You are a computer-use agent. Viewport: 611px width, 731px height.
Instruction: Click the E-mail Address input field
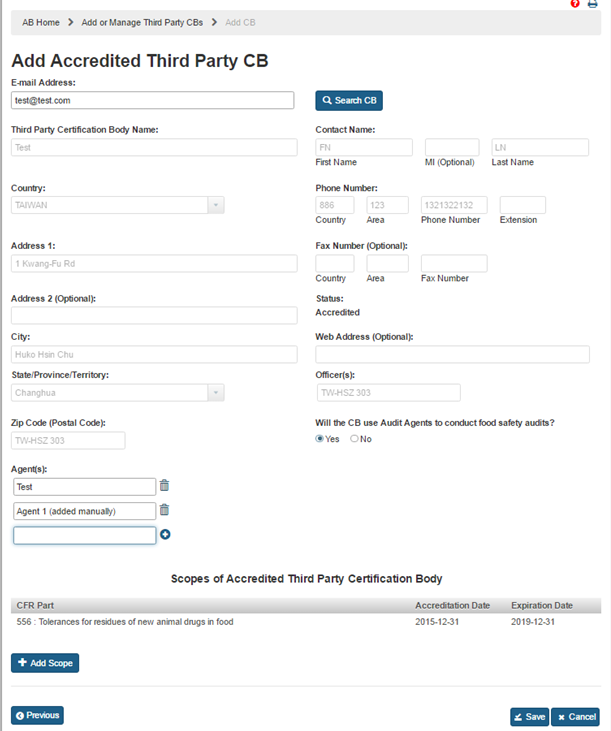point(153,100)
